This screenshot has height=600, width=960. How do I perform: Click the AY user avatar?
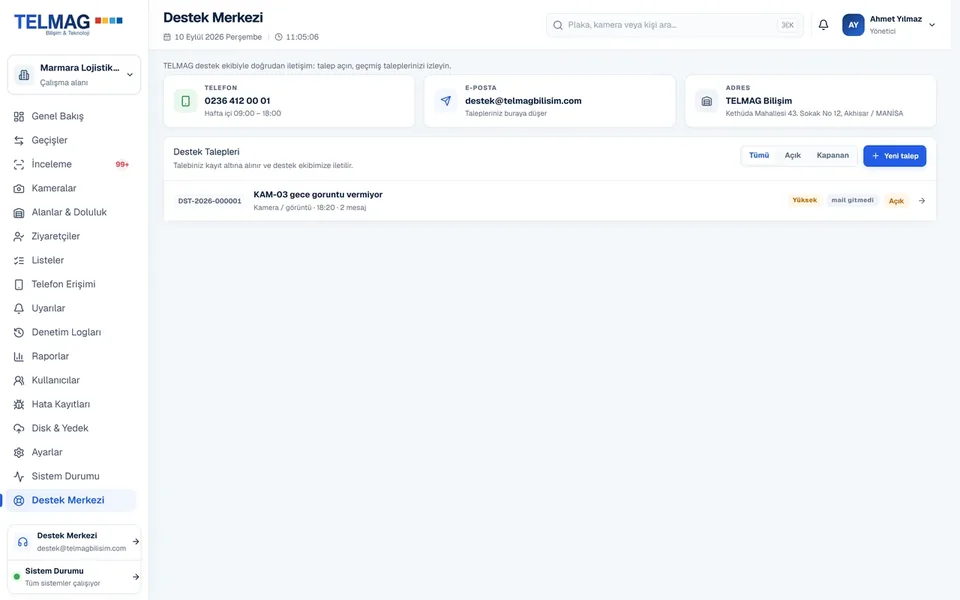pos(853,25)
